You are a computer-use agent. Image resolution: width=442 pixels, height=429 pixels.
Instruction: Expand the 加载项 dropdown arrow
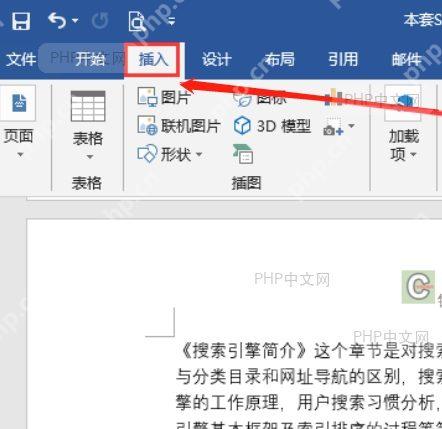pos(414,154)
